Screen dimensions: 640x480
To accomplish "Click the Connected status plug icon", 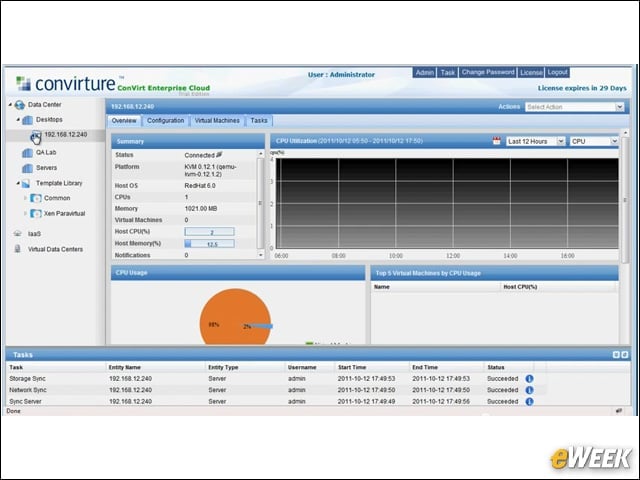I will 219,155.
